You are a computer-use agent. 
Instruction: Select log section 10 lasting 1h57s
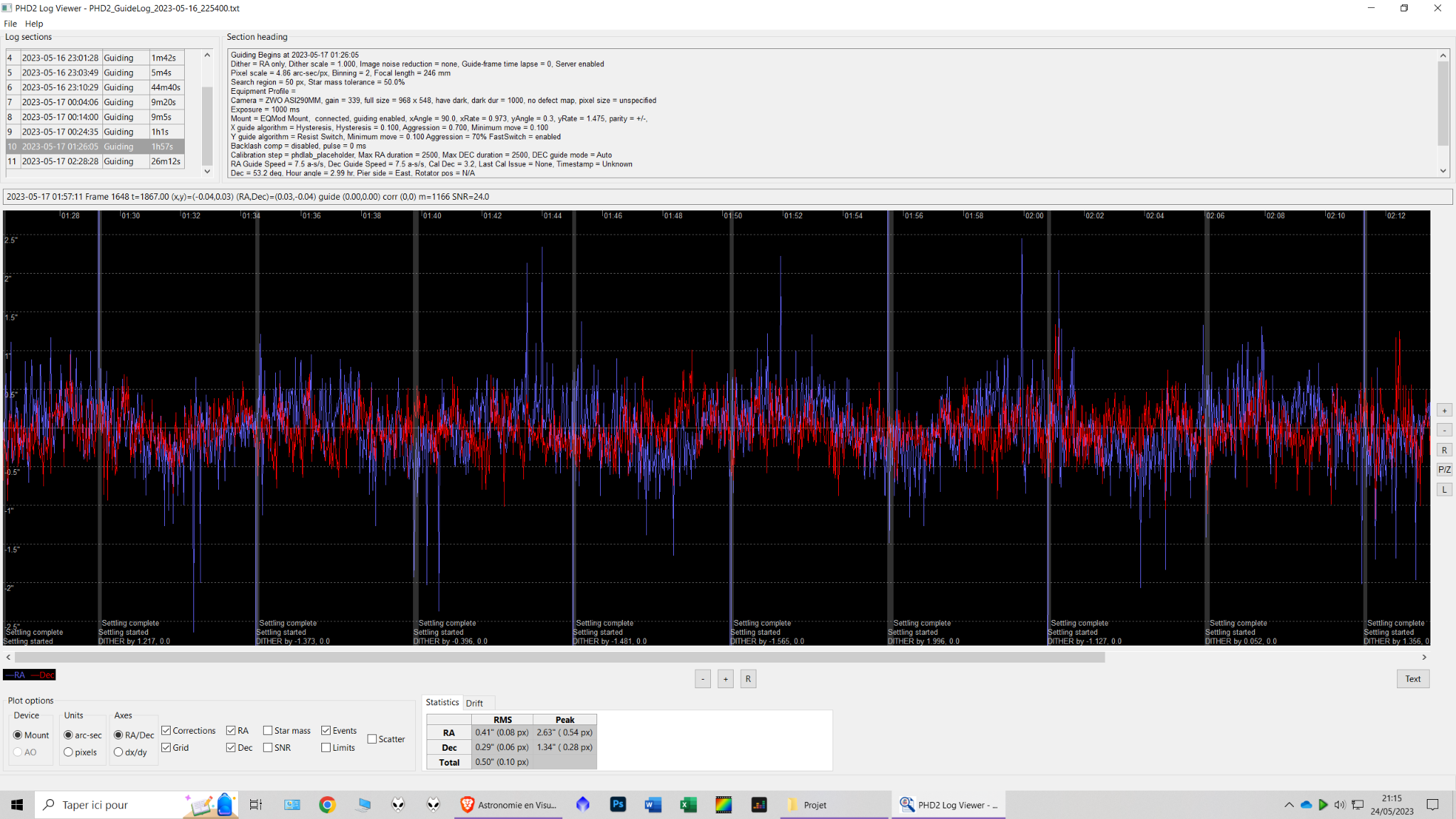click(x=95, y=146)
